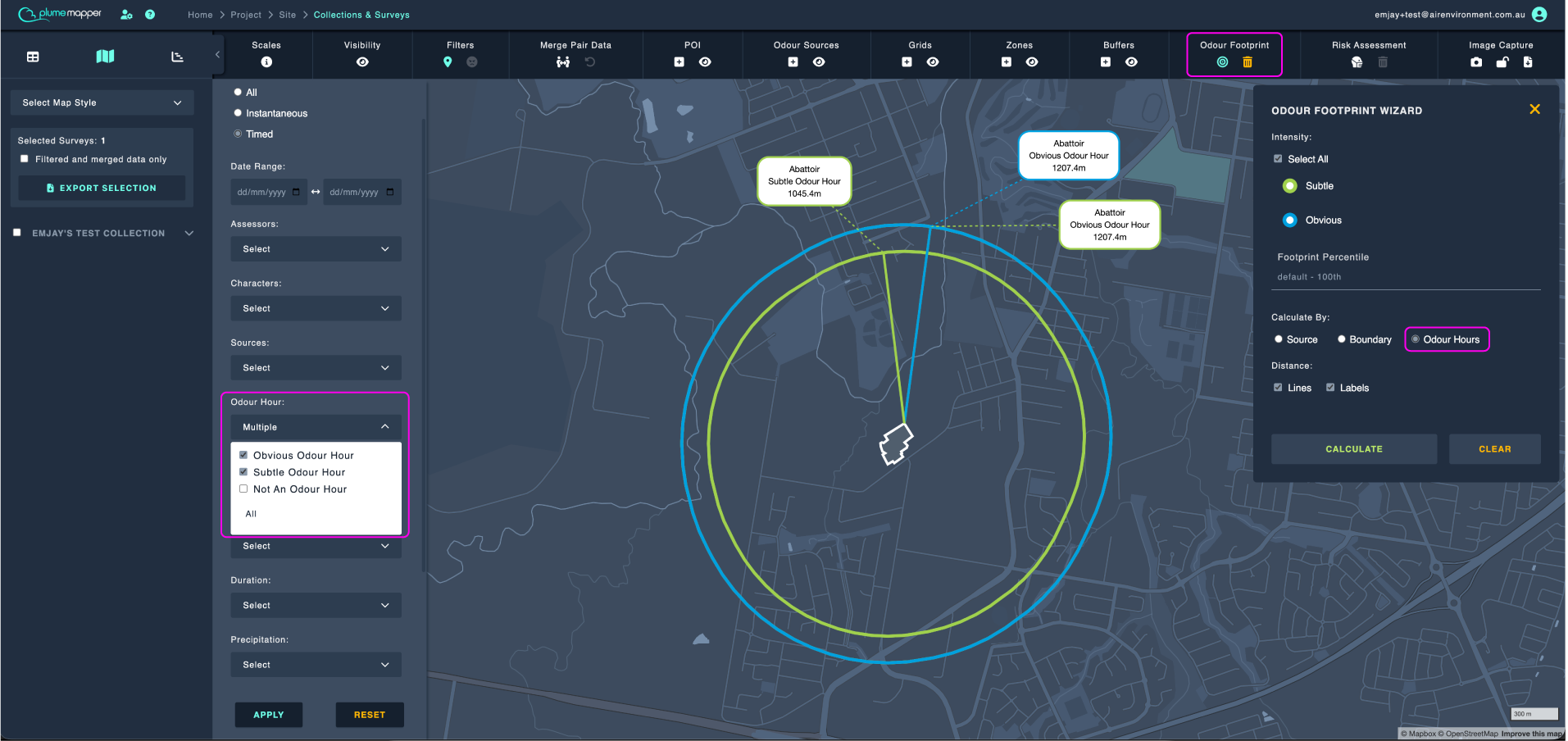
Task: Capture image with camera icon
Action: pos(1476,62)
